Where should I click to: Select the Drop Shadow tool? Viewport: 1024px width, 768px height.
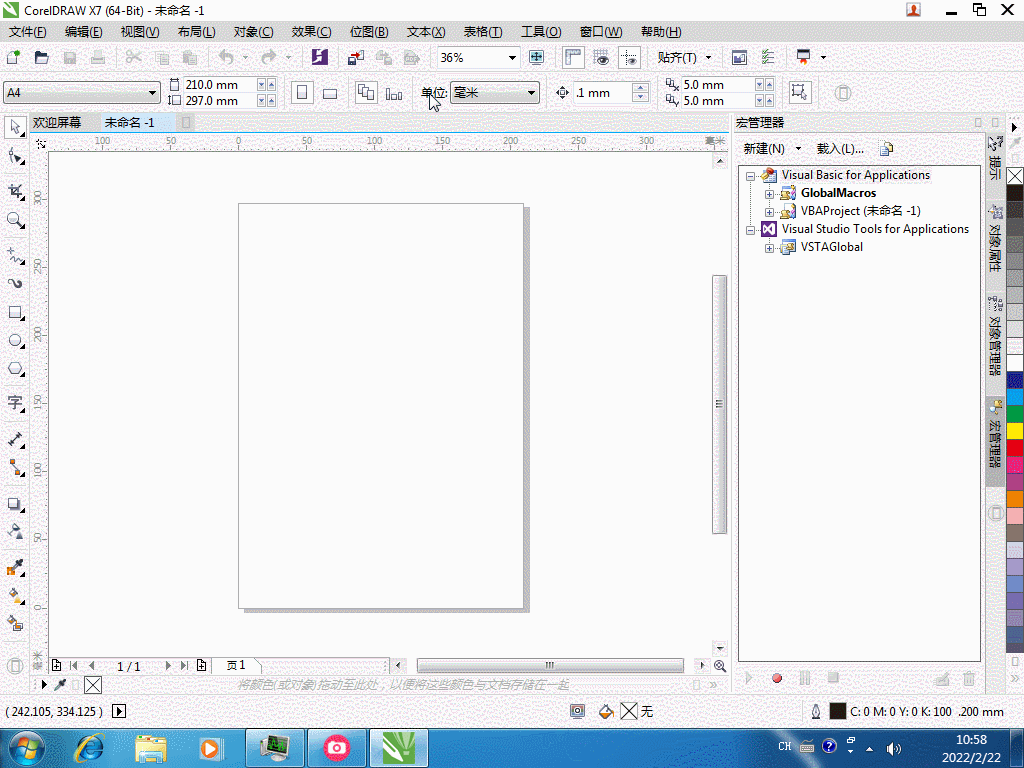[x=15, y=504]
